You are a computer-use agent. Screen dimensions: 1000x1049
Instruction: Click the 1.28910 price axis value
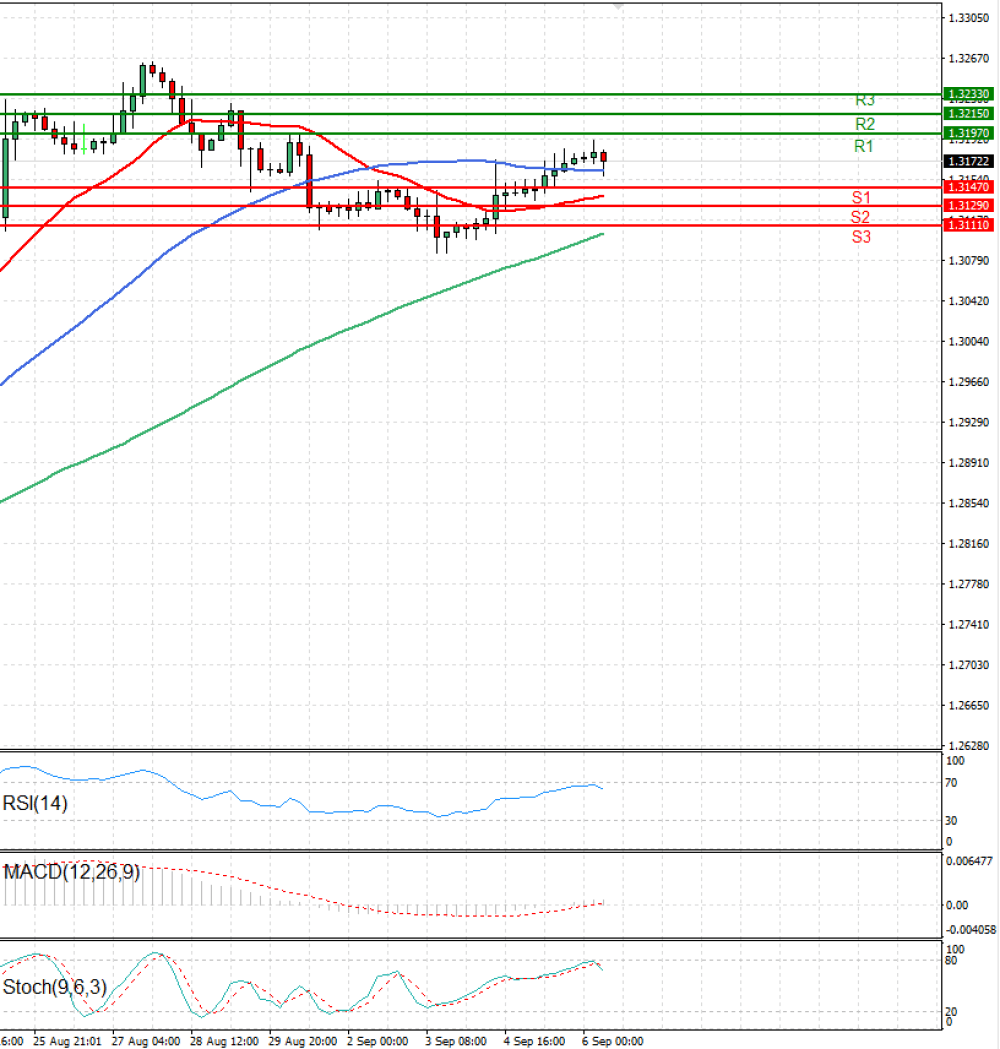point(969,463)
